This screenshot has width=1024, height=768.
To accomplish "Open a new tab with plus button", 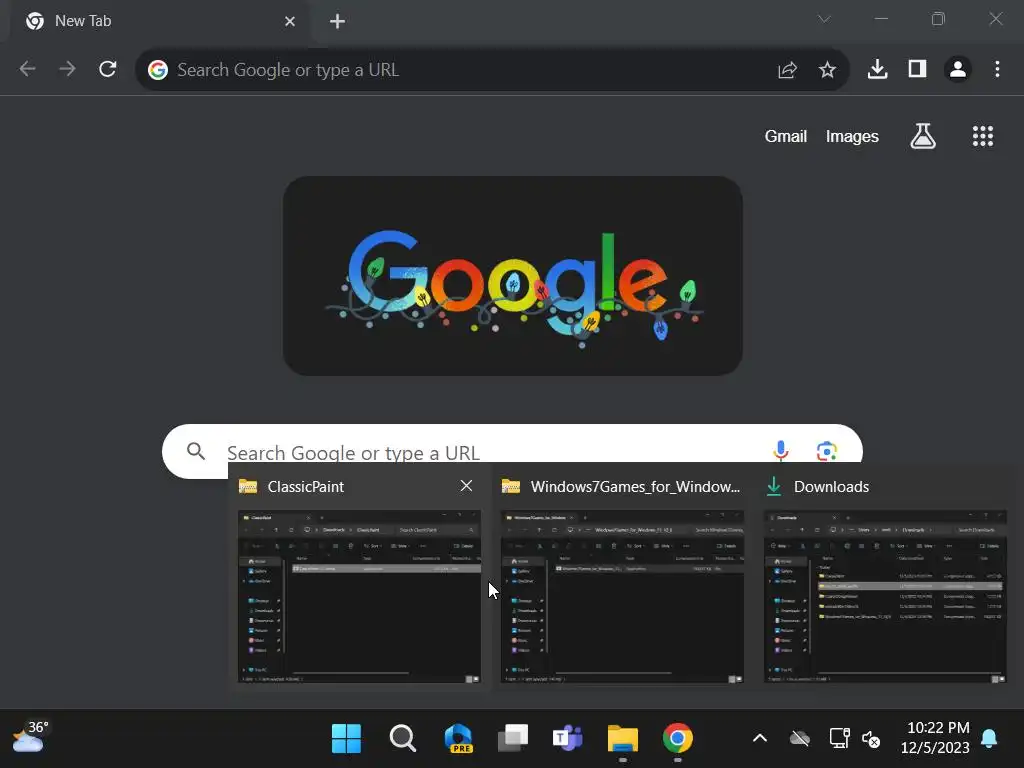I will point(338,22).
